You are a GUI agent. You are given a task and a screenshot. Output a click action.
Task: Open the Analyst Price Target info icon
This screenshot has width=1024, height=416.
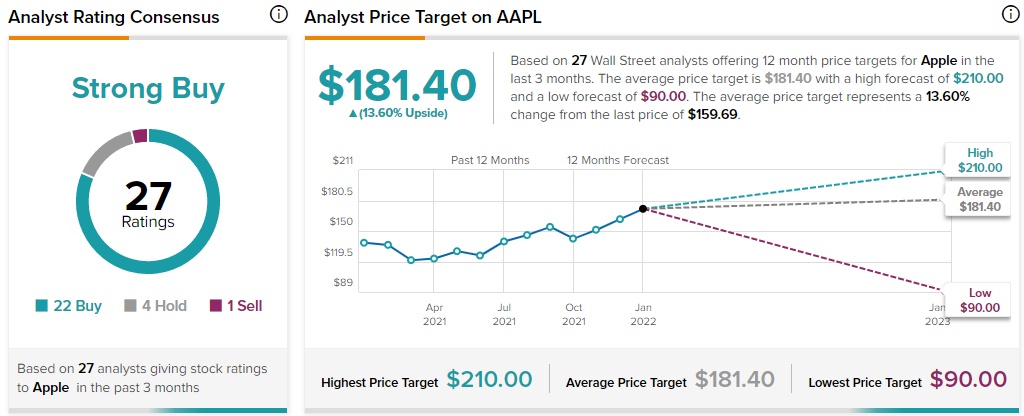[1009, 16]
